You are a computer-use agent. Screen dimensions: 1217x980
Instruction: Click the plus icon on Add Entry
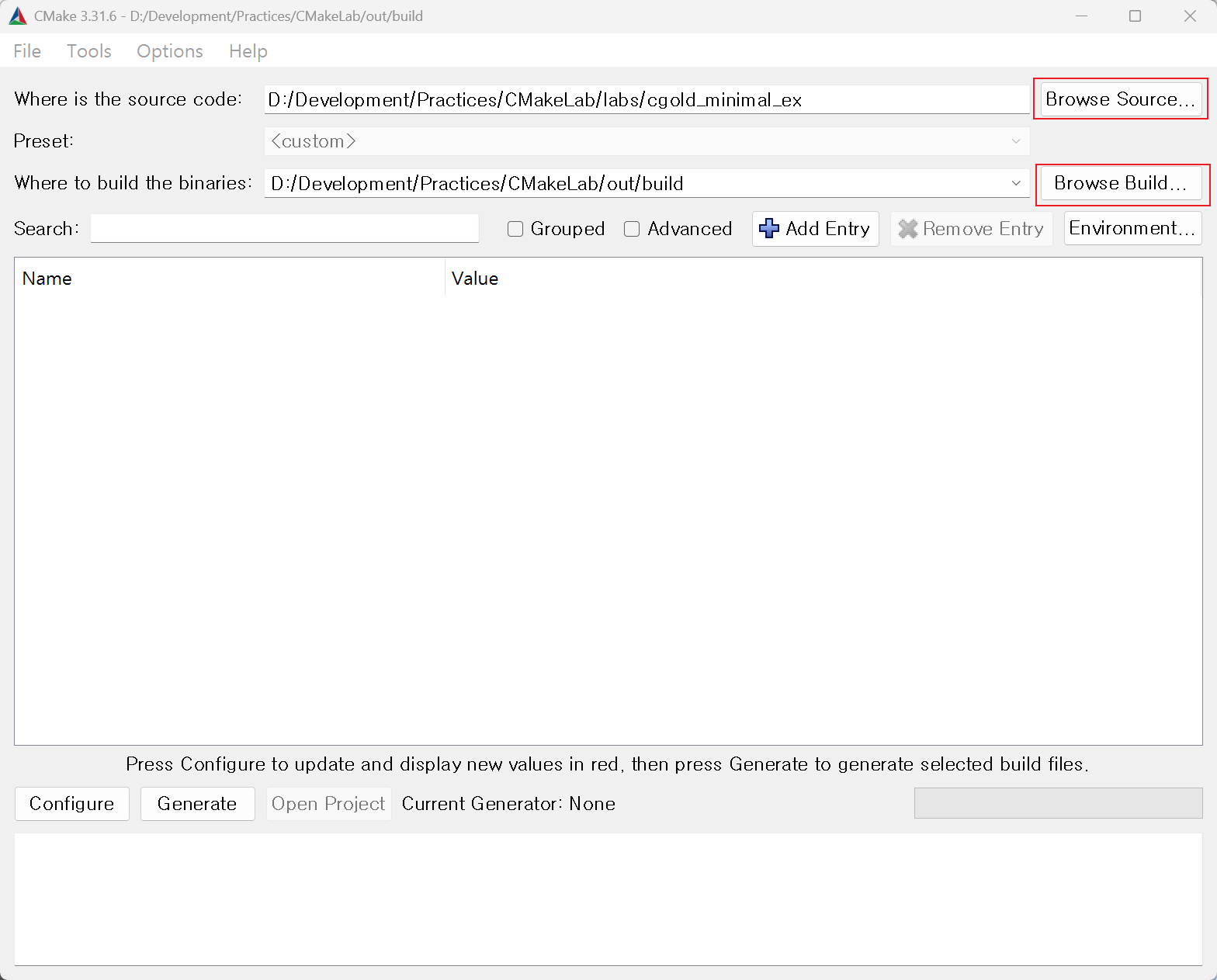[x=768, y=229]
